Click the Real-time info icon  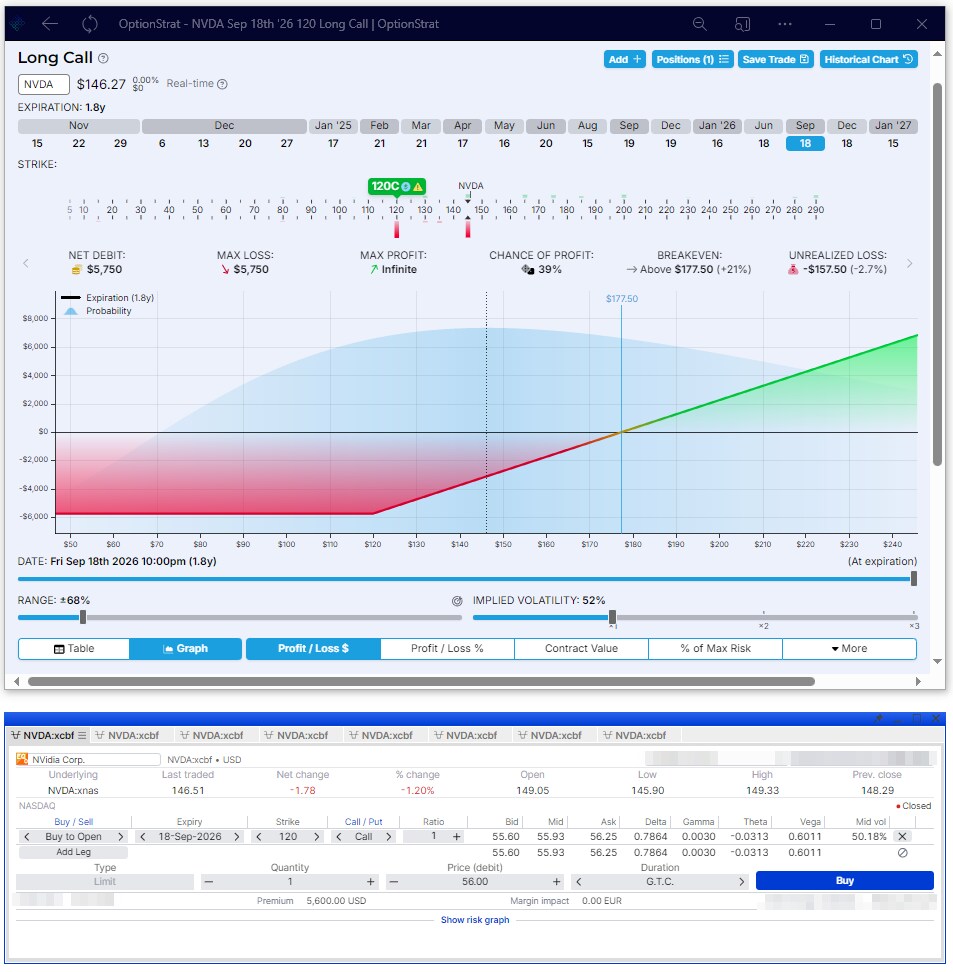[222, 85]
